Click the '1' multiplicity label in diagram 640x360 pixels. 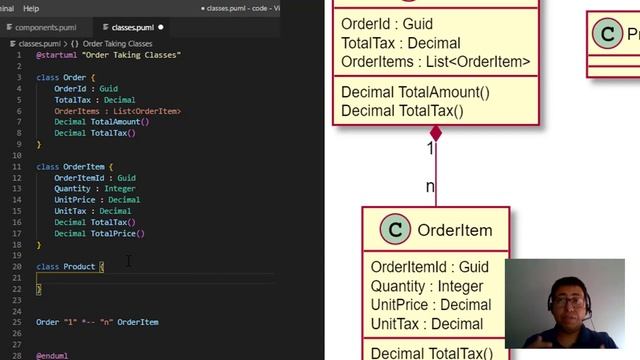pyautogui.click(x=430, y=148)
